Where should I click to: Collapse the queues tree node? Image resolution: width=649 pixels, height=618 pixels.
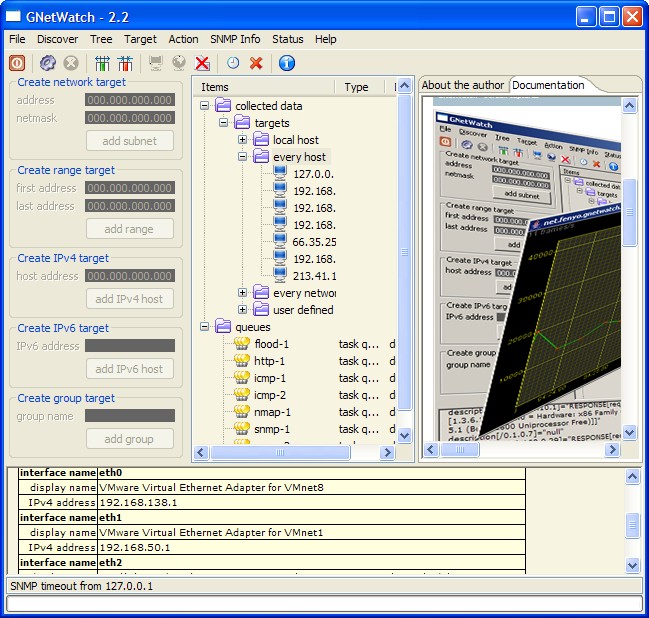[204, 327]
